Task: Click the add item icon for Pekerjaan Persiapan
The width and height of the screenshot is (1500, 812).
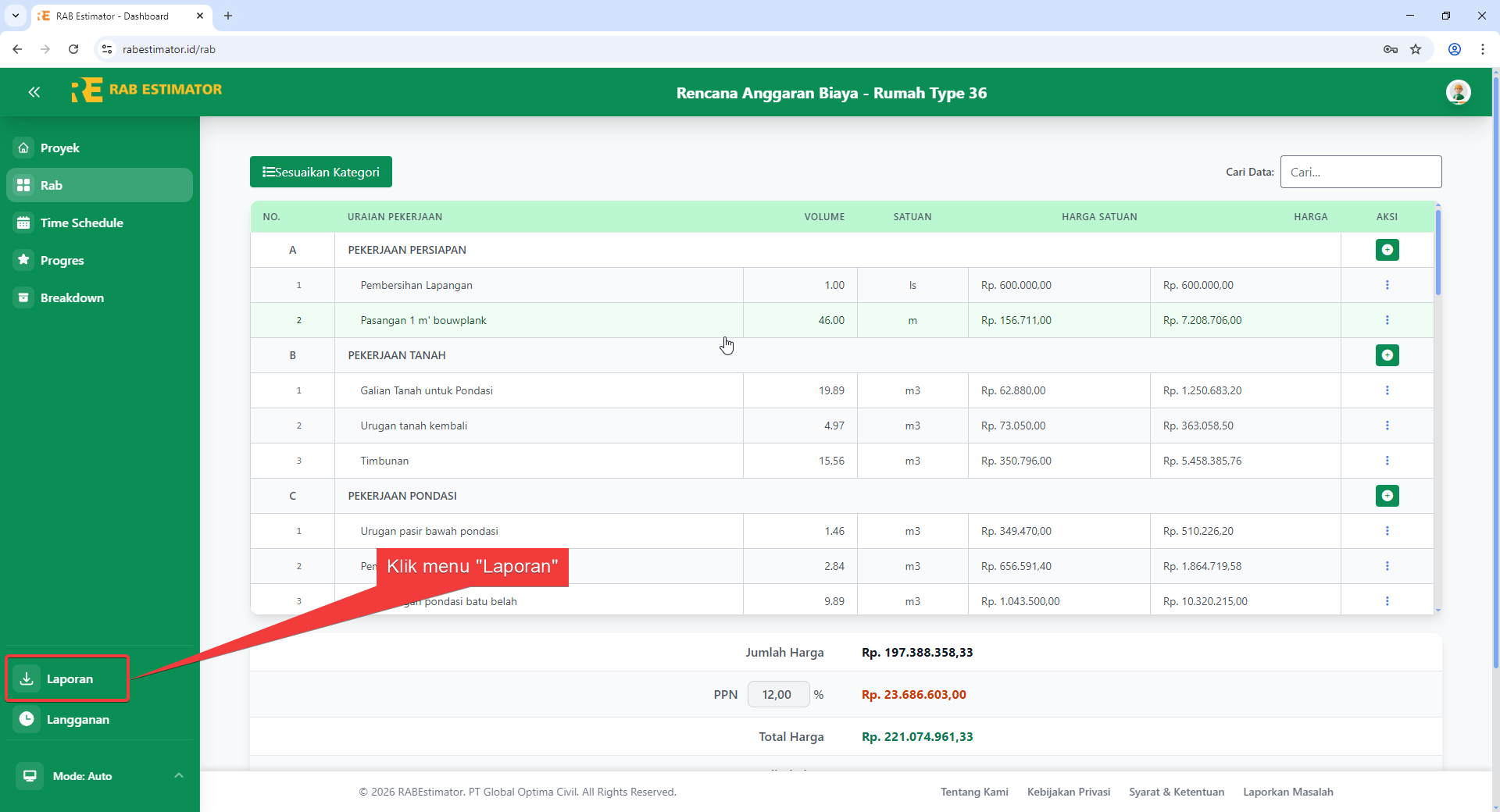Action: 1387,250
